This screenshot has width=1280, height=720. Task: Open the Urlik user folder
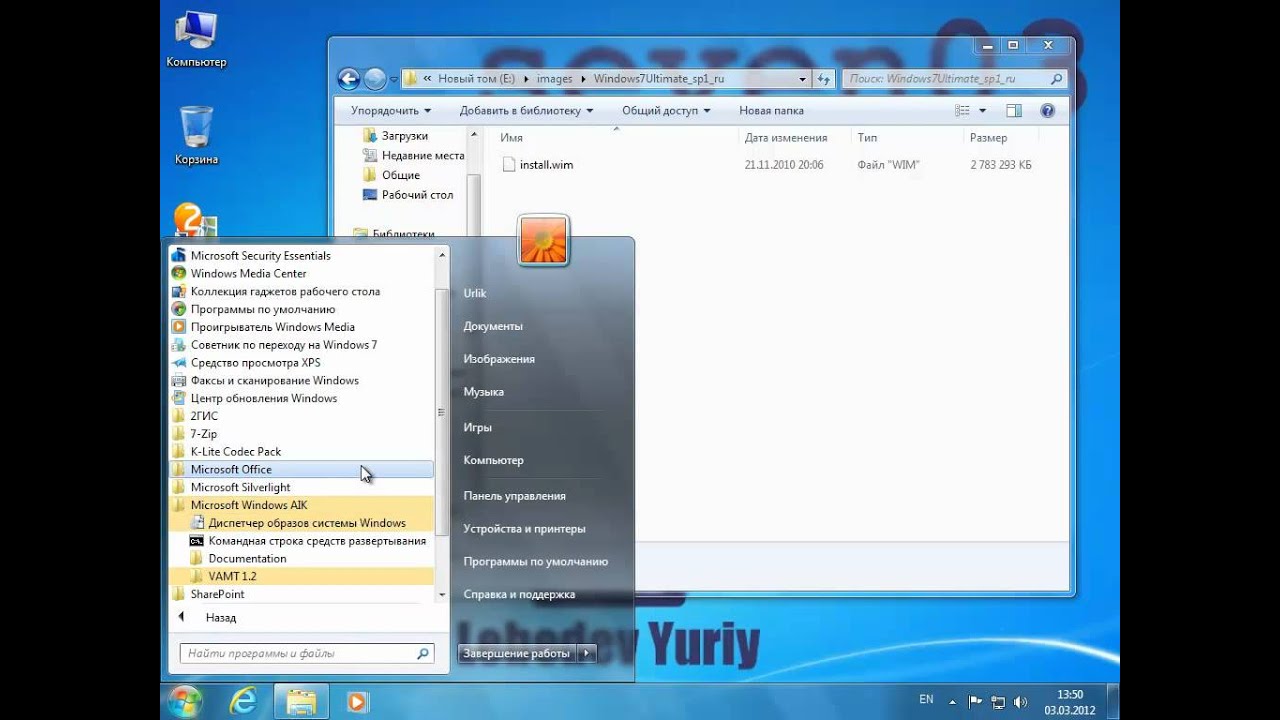coord(475,293)
